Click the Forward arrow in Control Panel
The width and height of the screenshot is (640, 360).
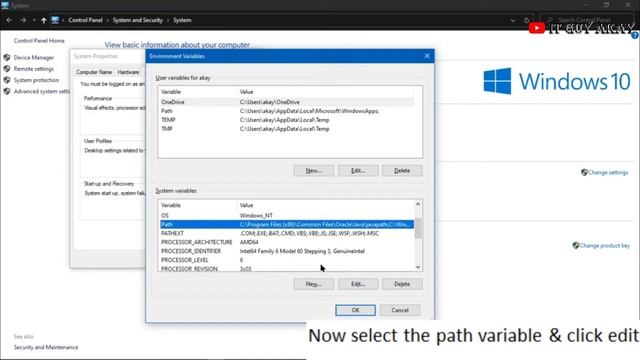pyautogui.click(x=23, y=20)
